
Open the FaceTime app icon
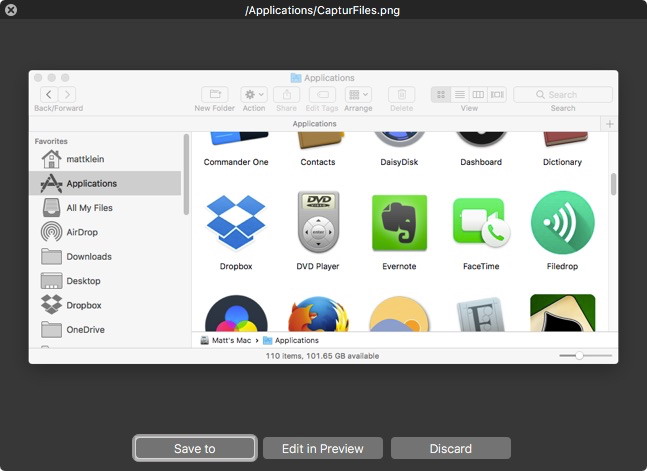point(480,223)
